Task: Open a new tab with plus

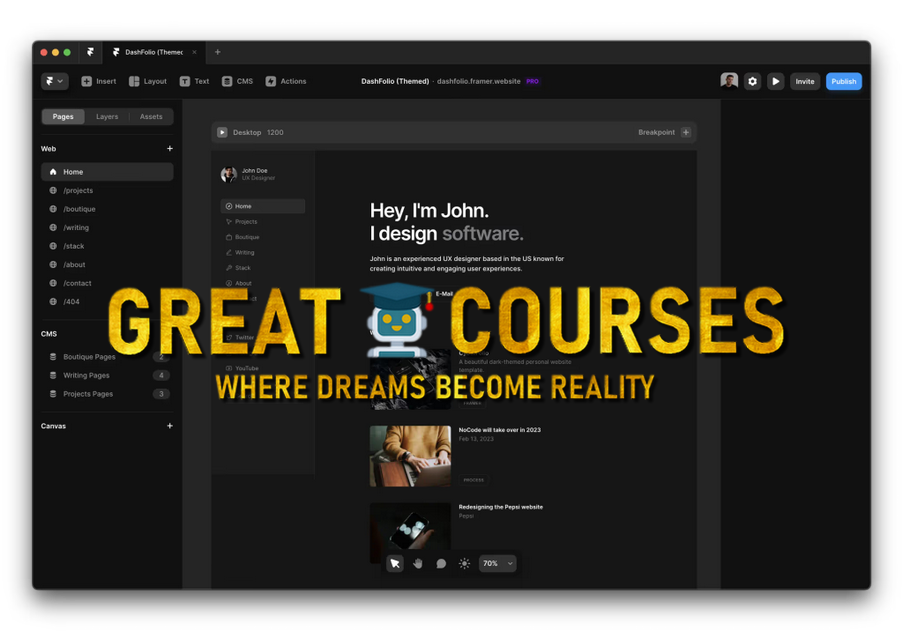Action: [x=218, y=52]
